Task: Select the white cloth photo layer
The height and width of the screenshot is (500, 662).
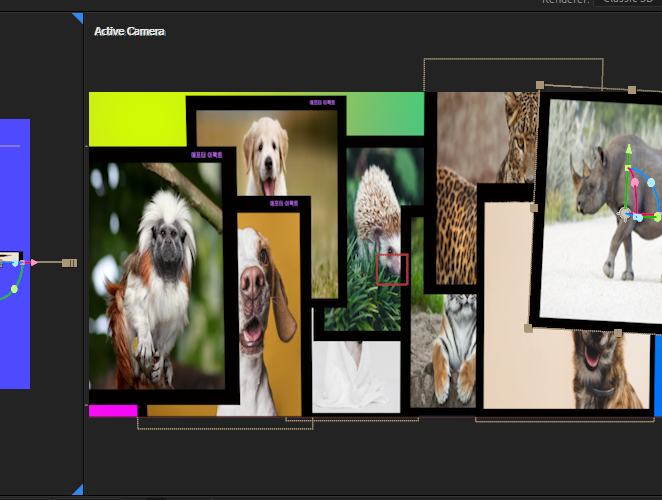Action: tap(356, 377)
